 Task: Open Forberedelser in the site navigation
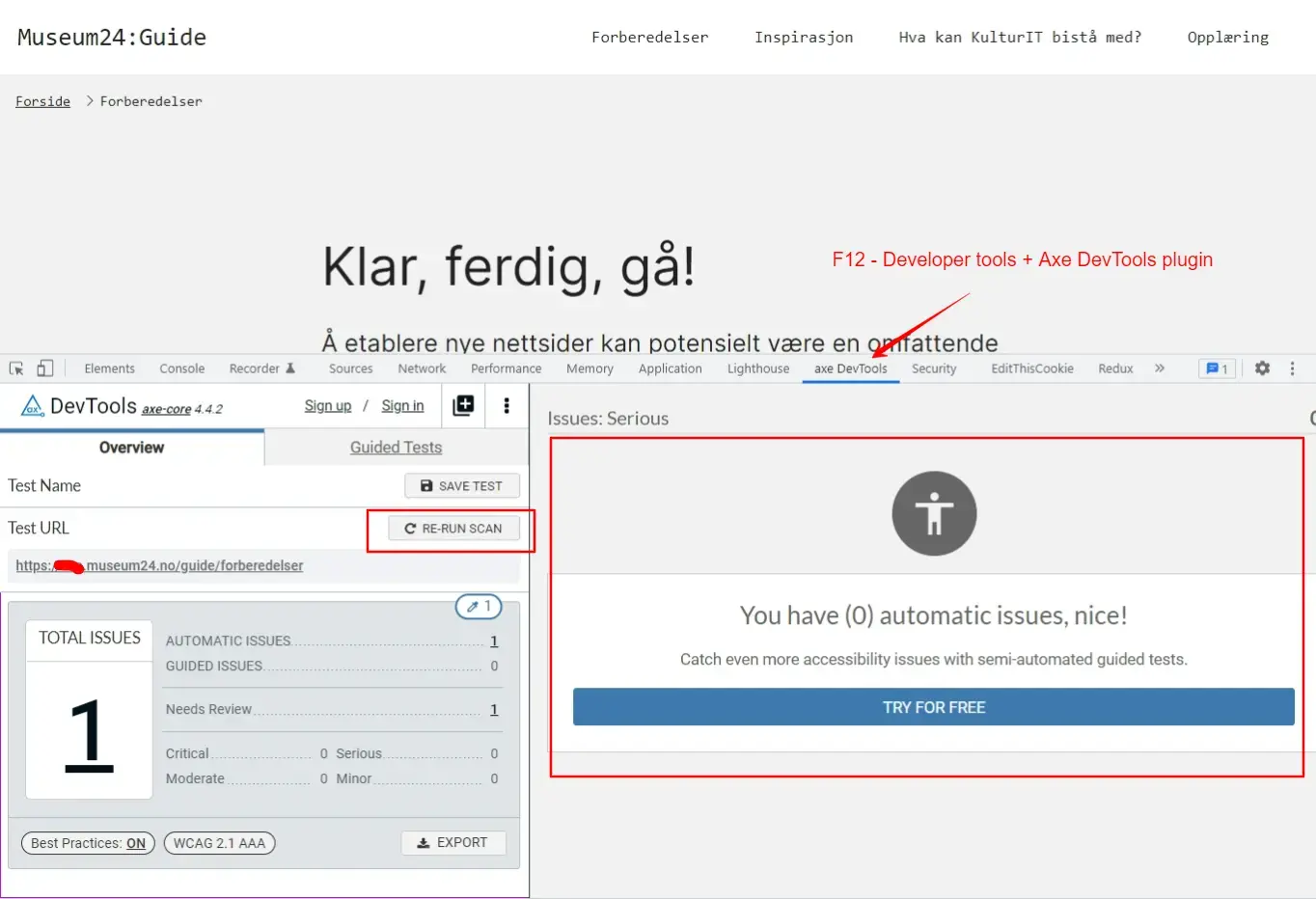(x=649, y=38)
